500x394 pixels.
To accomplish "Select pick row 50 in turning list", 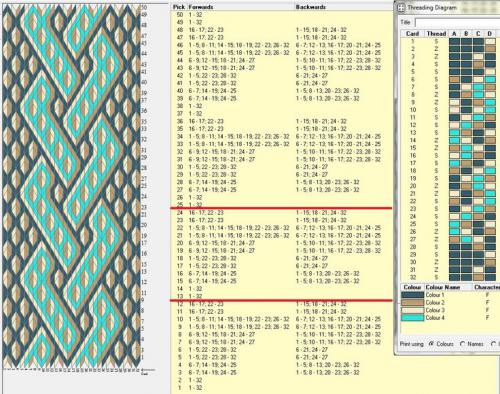I will (x=282, y=15).
